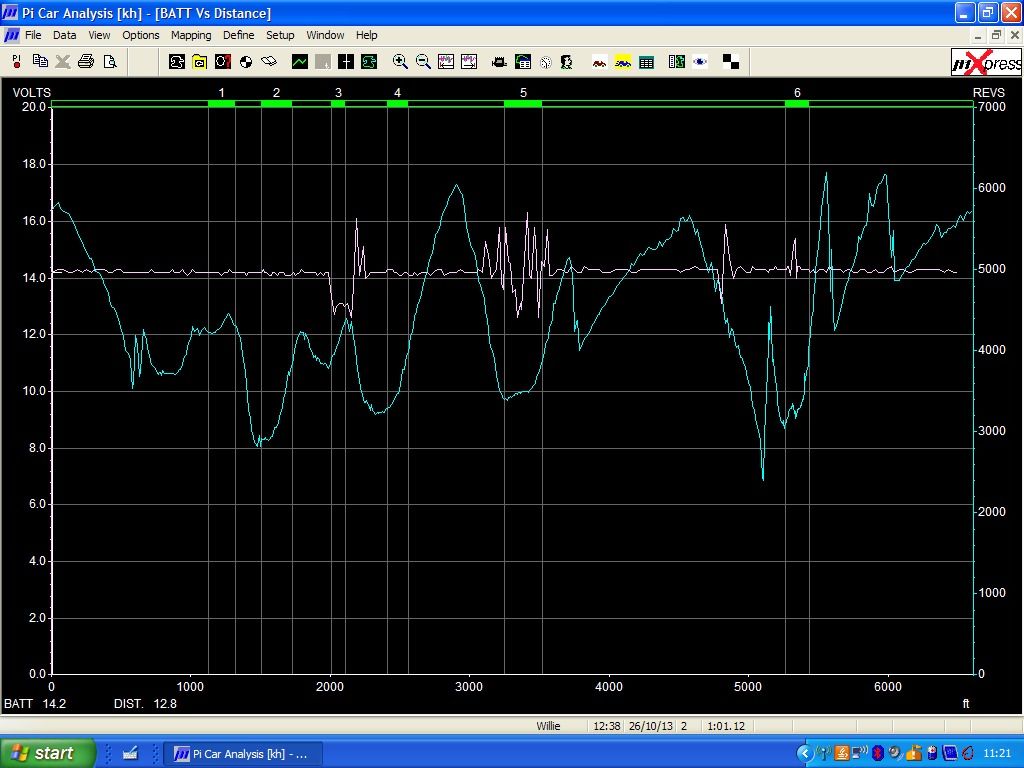Select track sector marker 6

(797, 103)
